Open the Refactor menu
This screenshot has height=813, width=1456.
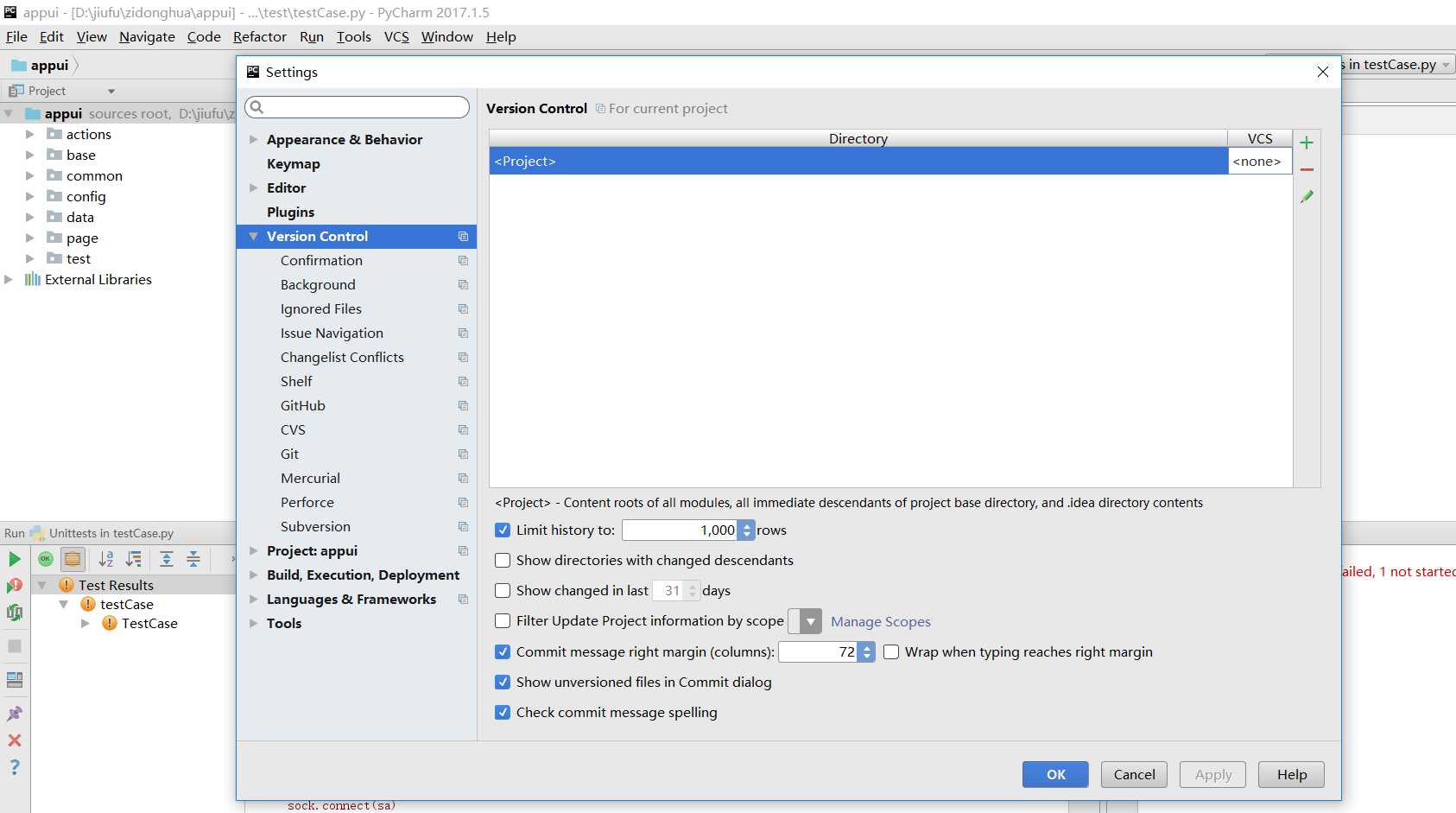(259, 36)
